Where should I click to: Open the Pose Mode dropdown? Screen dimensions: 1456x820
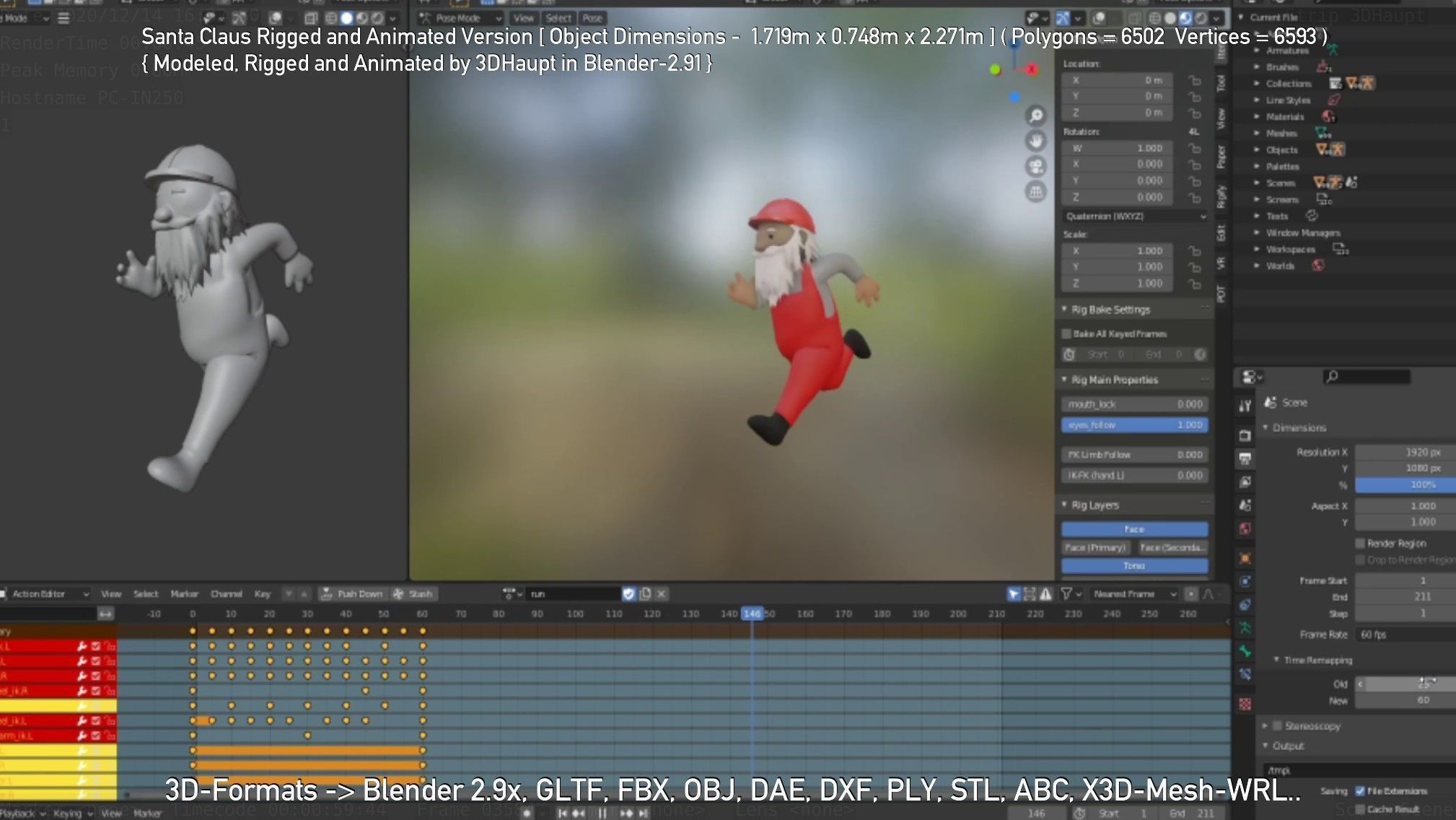[x=460, y=18]
